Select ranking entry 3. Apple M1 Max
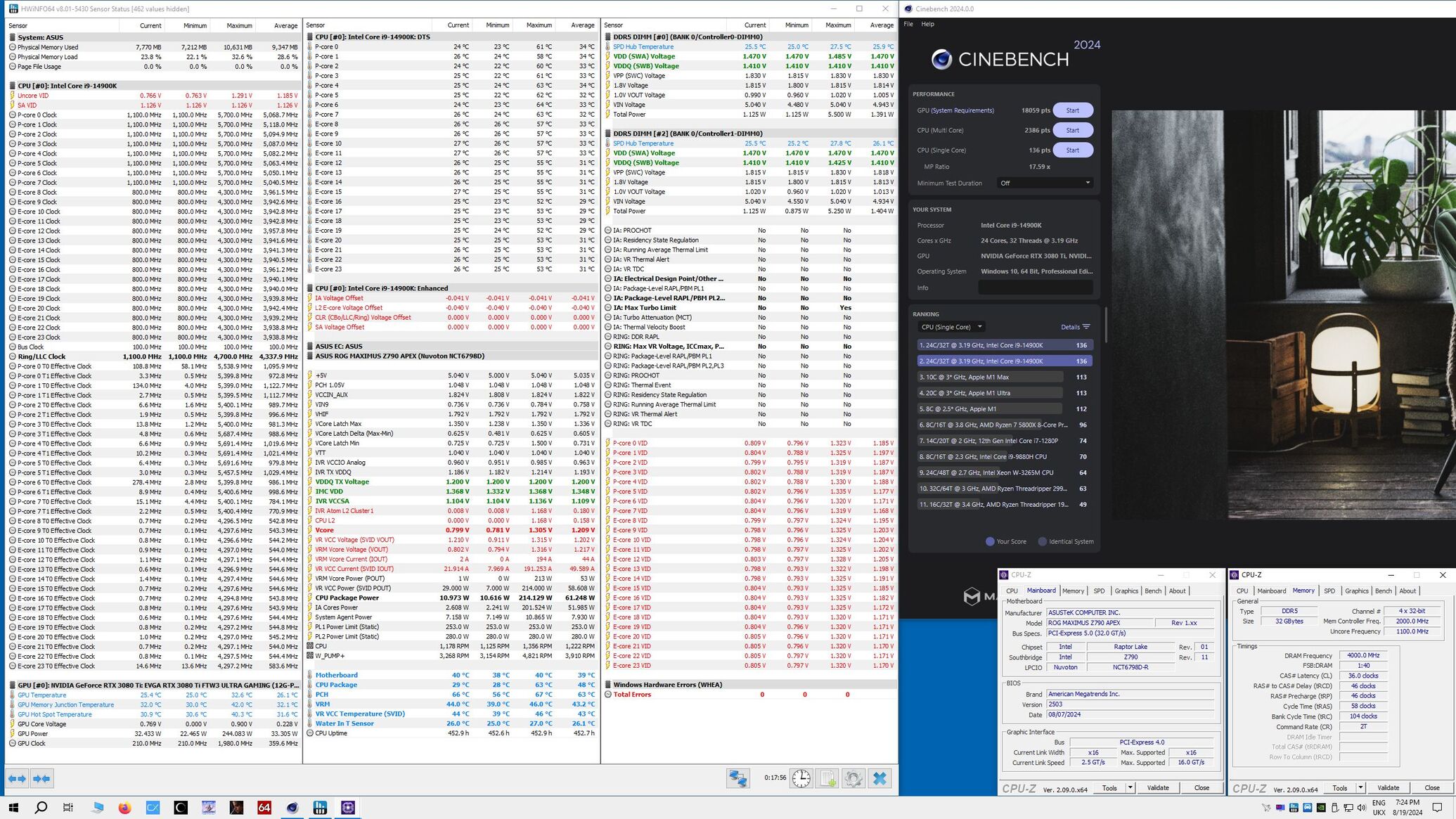This screenshot has height=819, width=1456. (1004, 377)
